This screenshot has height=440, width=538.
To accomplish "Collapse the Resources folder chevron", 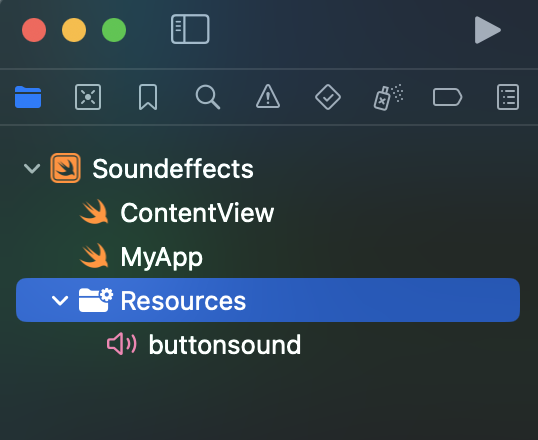I will 60,301.
